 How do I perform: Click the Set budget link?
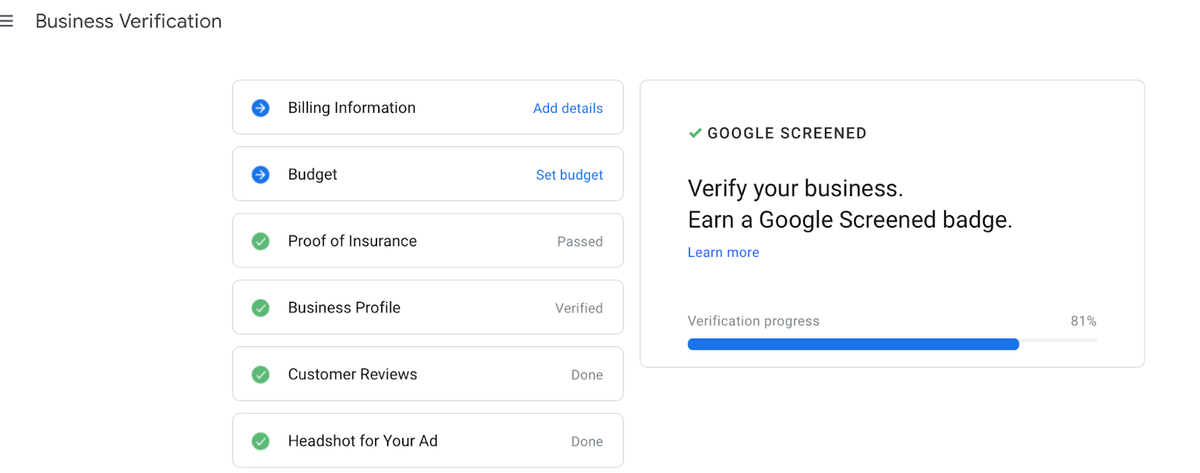pyautogui.click(x=569, y=175)
